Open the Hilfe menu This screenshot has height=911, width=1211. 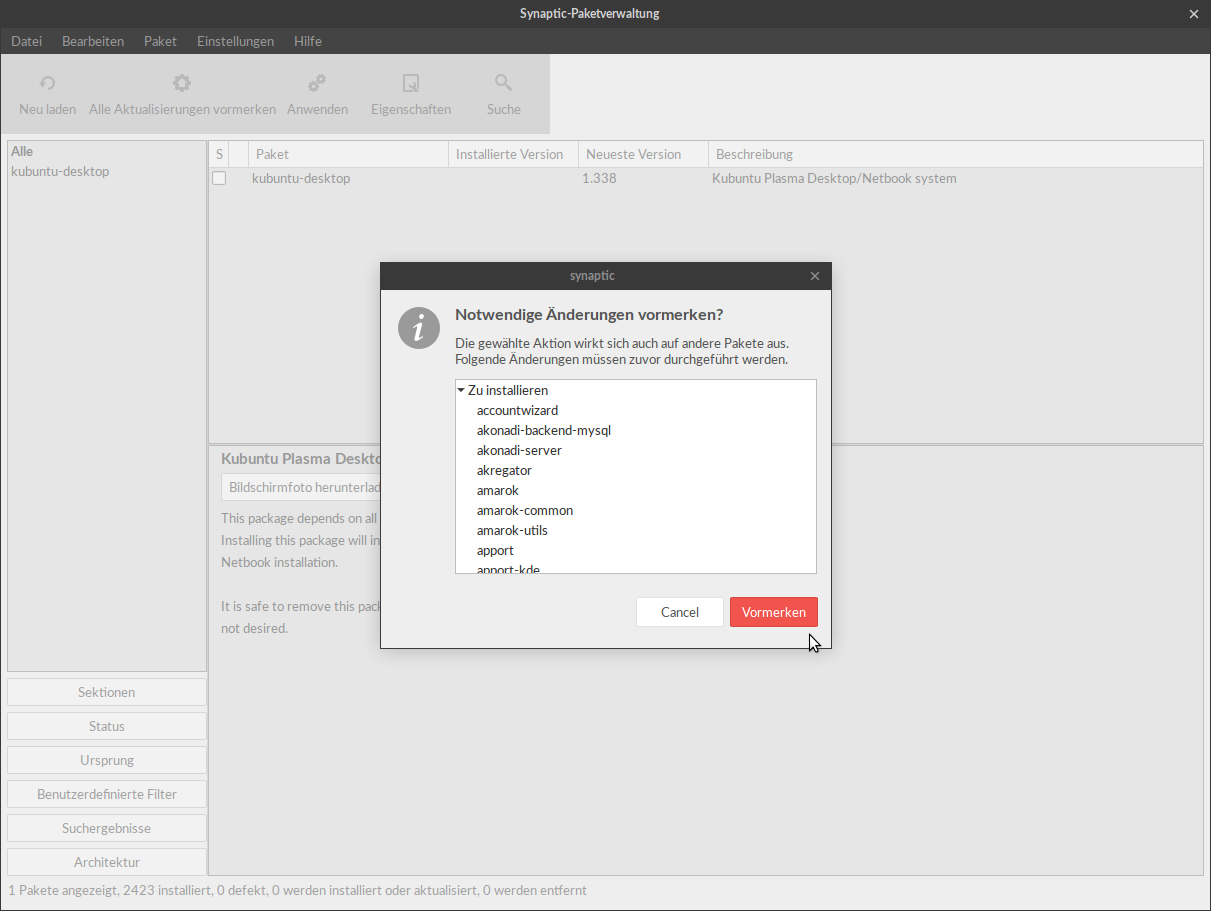308,41
